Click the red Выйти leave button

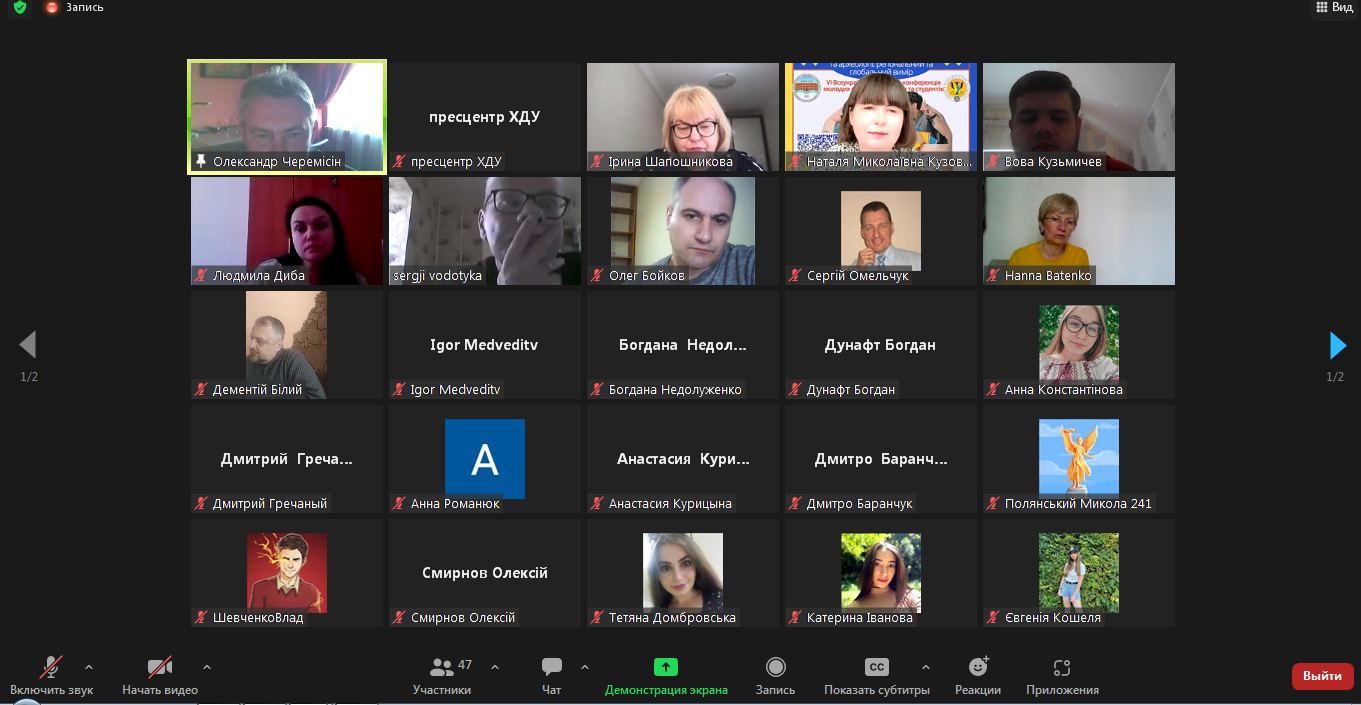[1322, 676]
